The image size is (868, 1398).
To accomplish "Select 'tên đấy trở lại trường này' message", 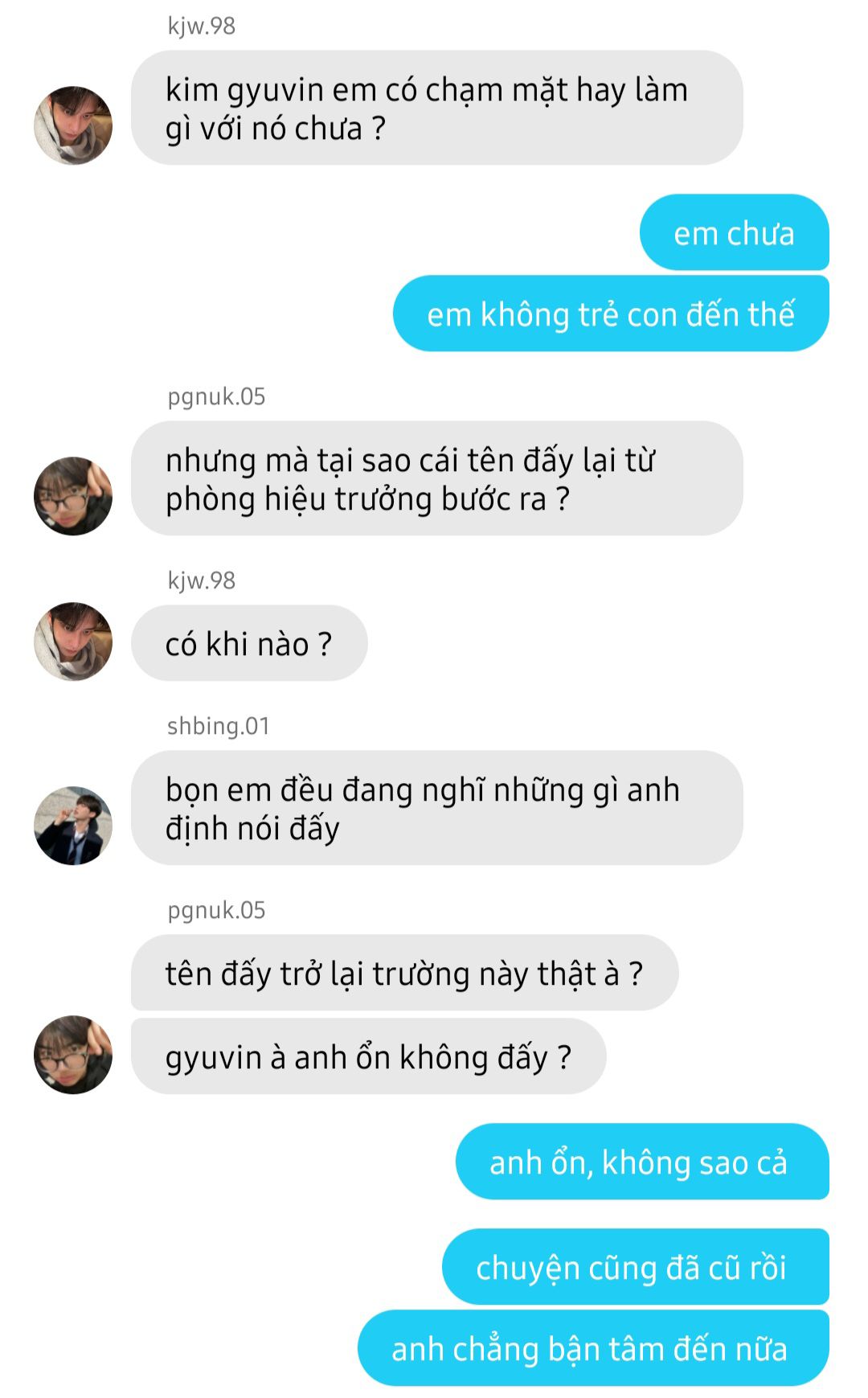I will (404, 973).
